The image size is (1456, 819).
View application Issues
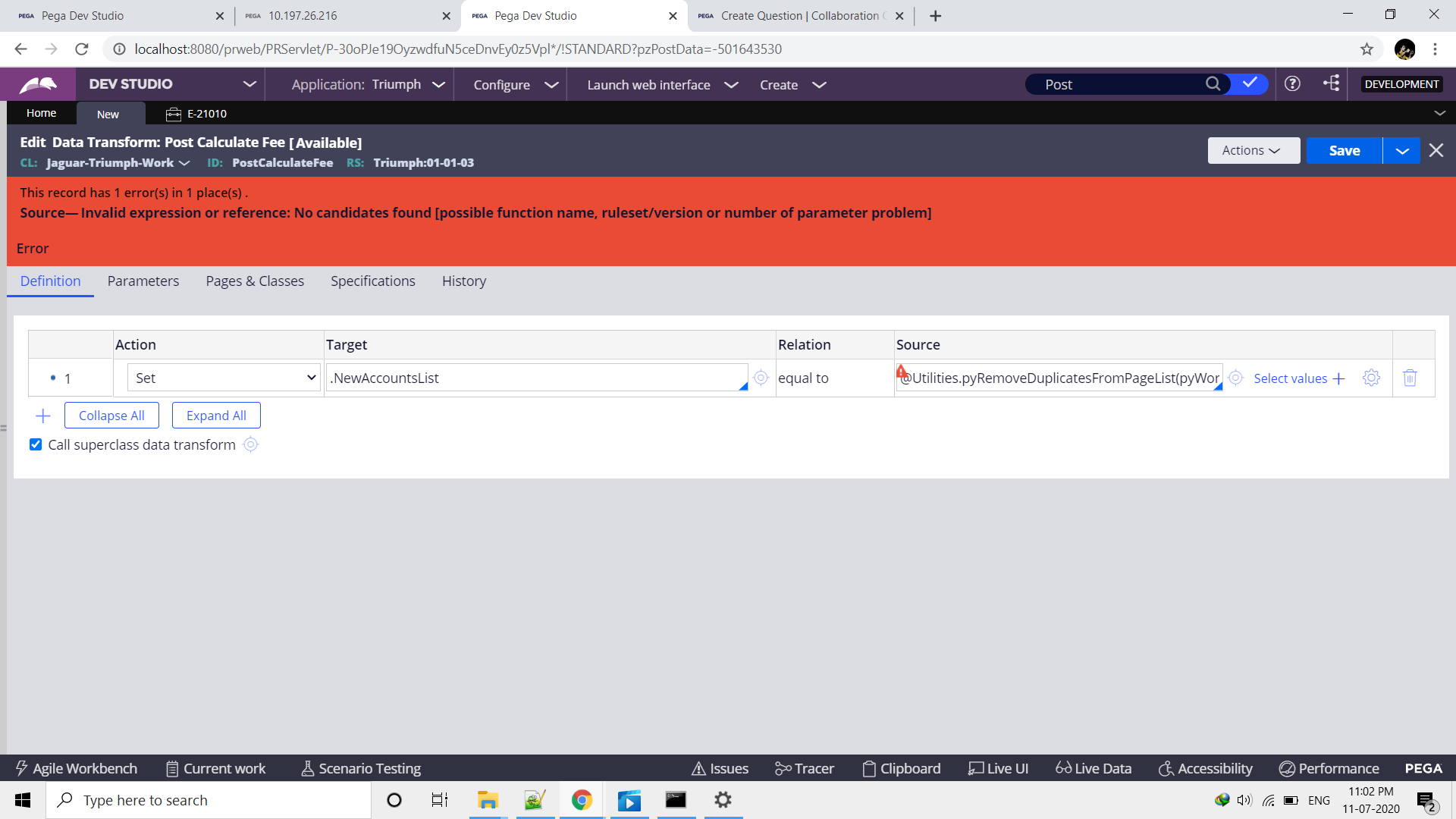719,768
